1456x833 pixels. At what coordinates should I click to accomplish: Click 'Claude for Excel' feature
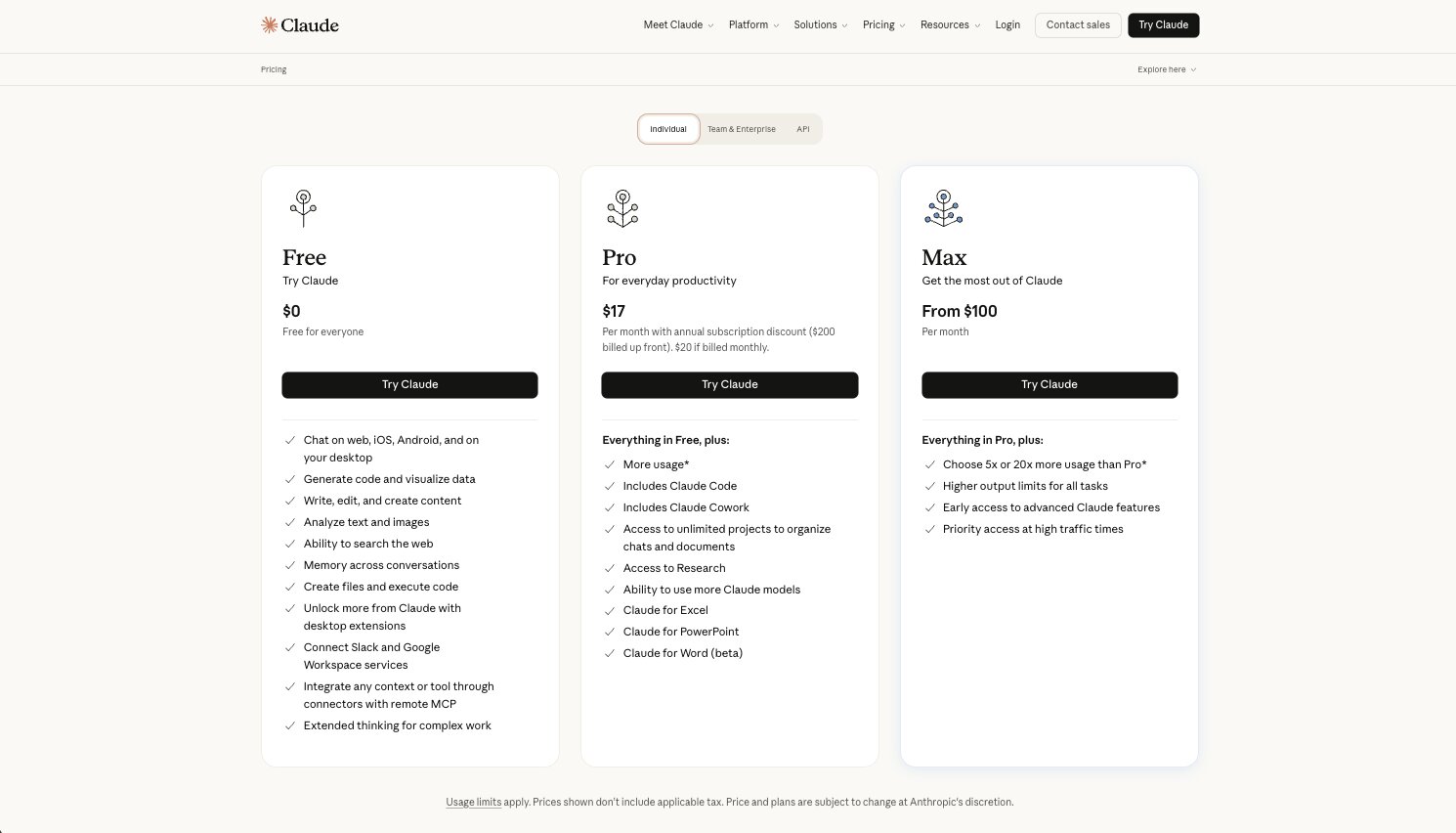[x=665, y=610]
